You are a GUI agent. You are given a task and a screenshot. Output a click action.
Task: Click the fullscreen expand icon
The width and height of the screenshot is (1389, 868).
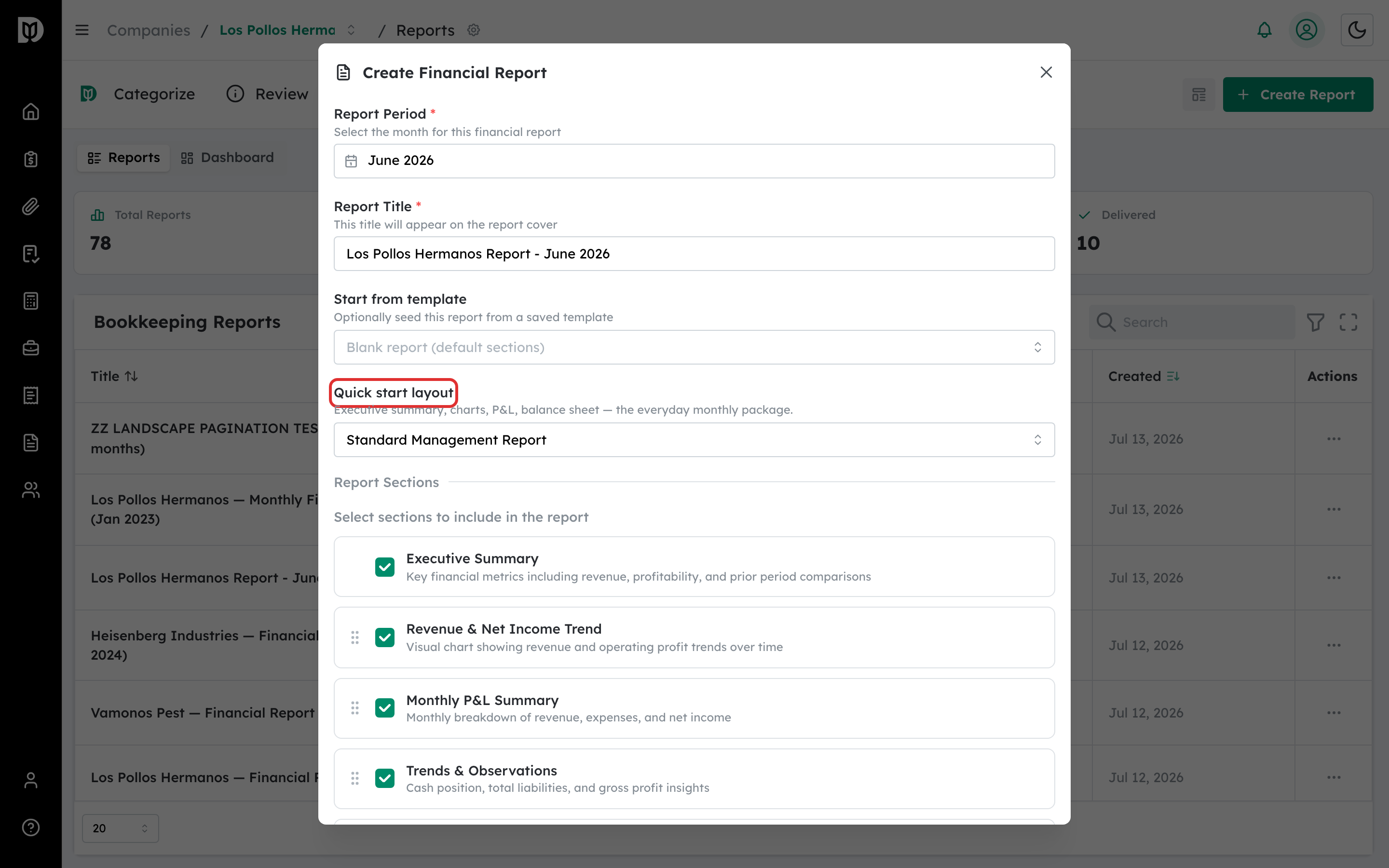click(x=1348, y=322)
